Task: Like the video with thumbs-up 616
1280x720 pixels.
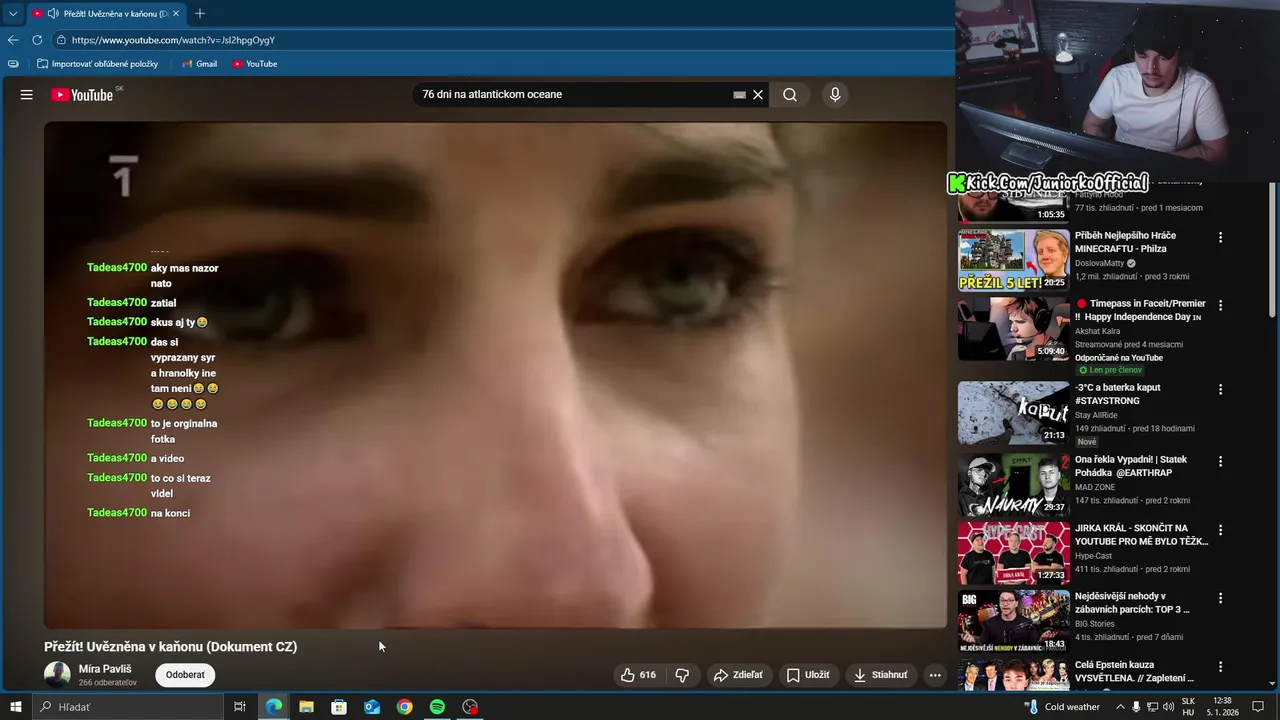Action: click(x=638, y=675)
